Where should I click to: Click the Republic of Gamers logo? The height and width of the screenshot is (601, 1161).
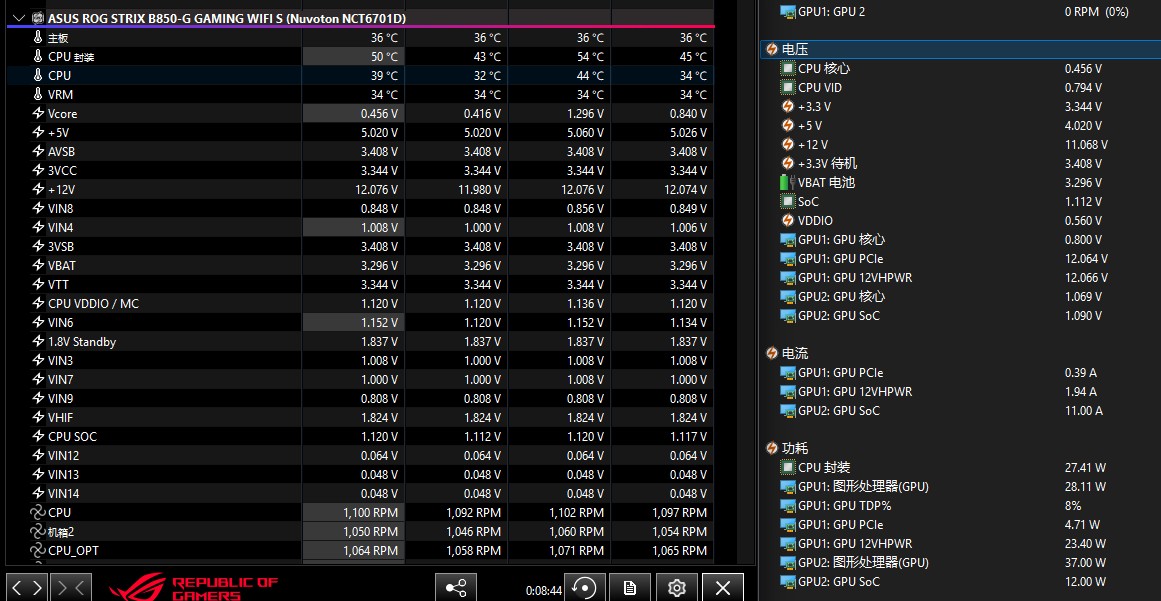coord(194,588)
